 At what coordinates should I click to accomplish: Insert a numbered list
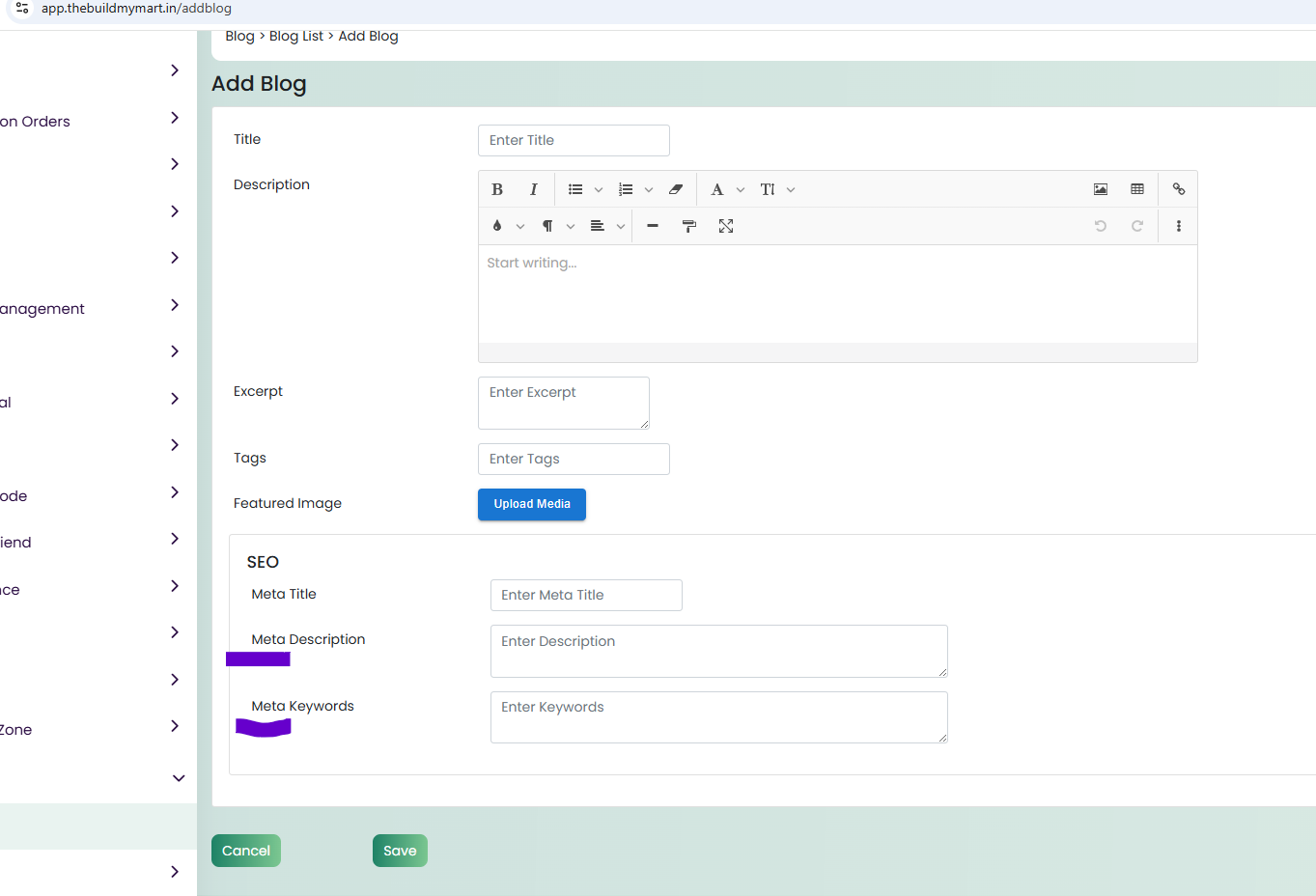626,189
